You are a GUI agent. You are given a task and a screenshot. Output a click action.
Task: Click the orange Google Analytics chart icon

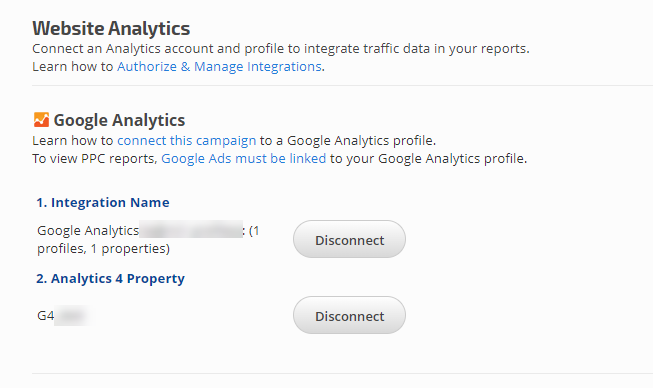tap(41, 120)
